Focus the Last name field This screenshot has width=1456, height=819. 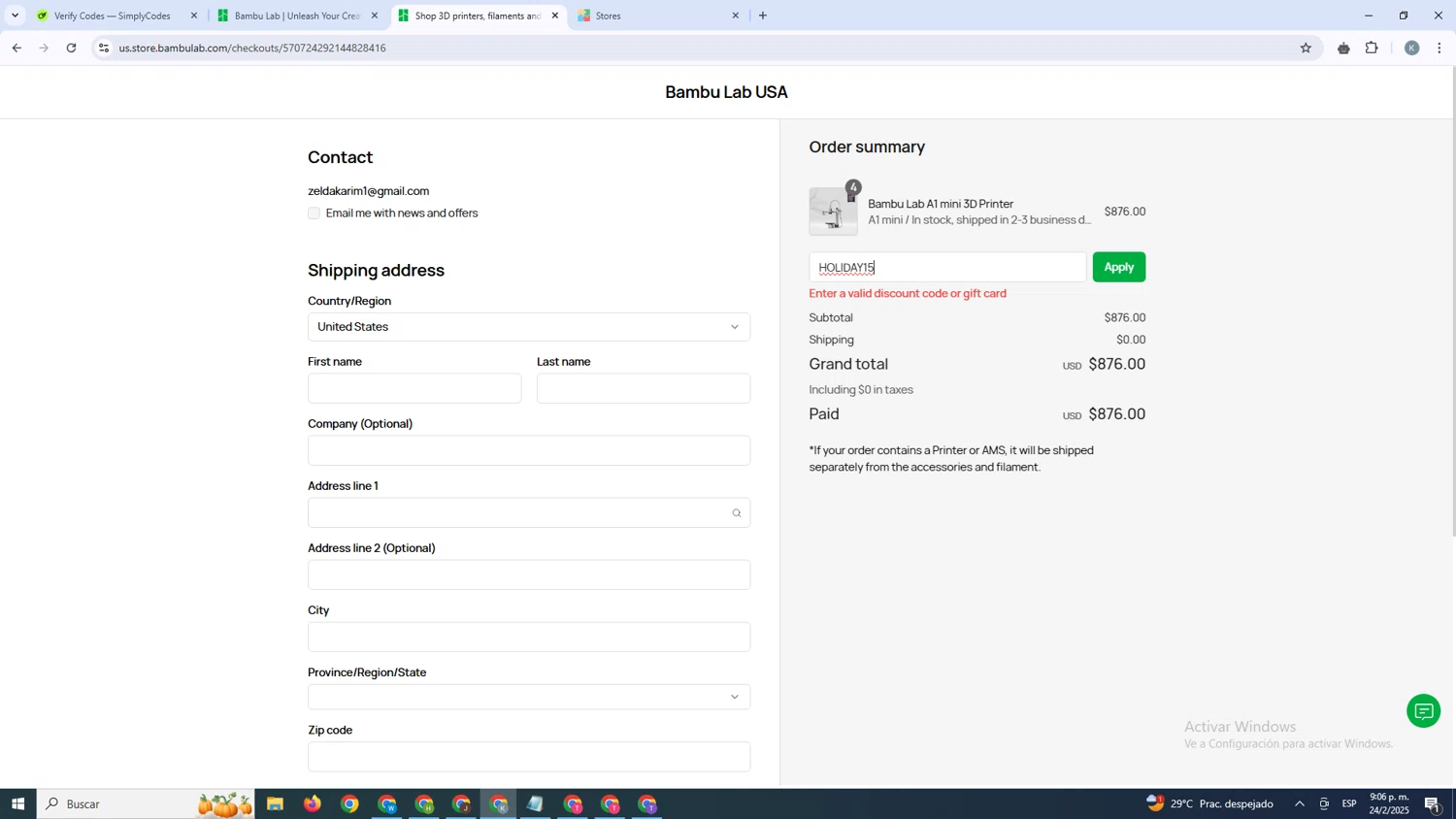point(644,388)
